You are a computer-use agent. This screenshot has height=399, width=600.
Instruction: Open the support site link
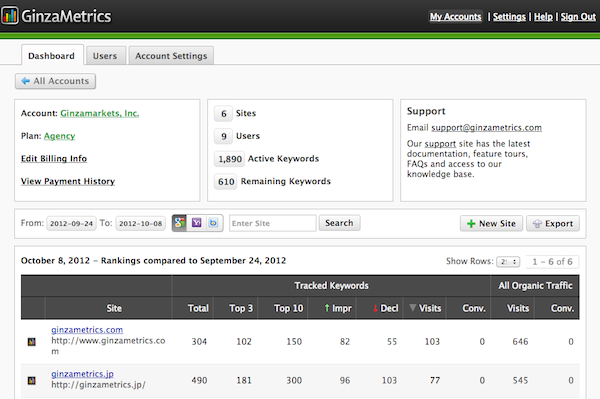[440, 143]
